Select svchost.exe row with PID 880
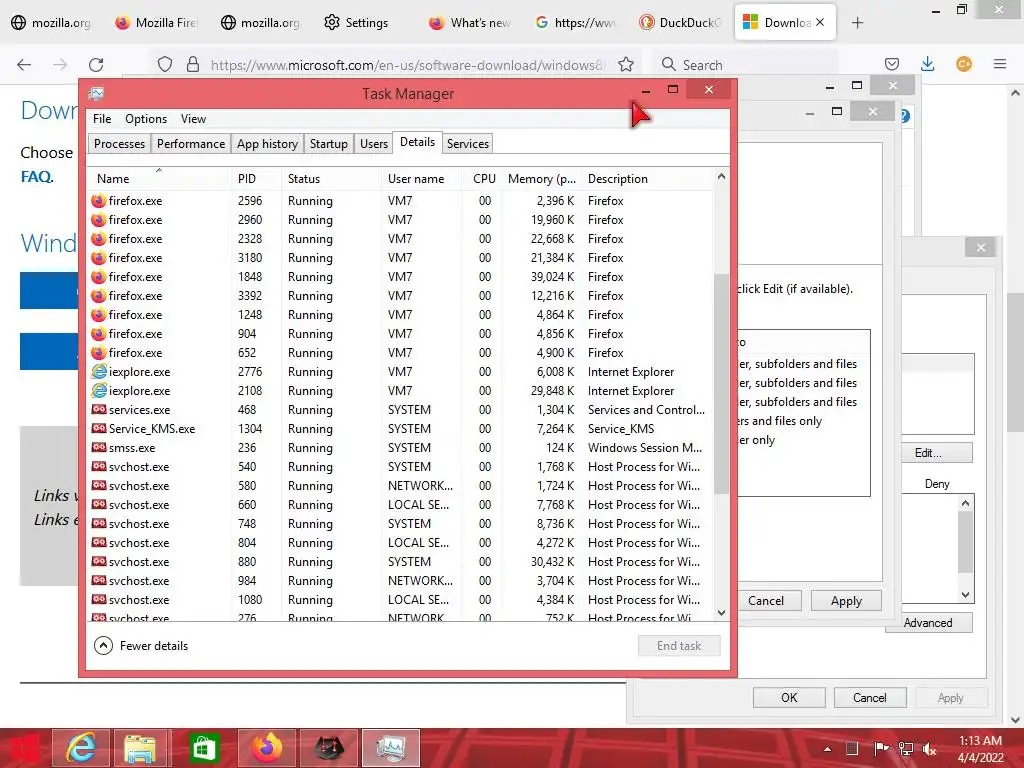Image resolution: width=1024 pixels, height=768 pixels. (399, 562)
